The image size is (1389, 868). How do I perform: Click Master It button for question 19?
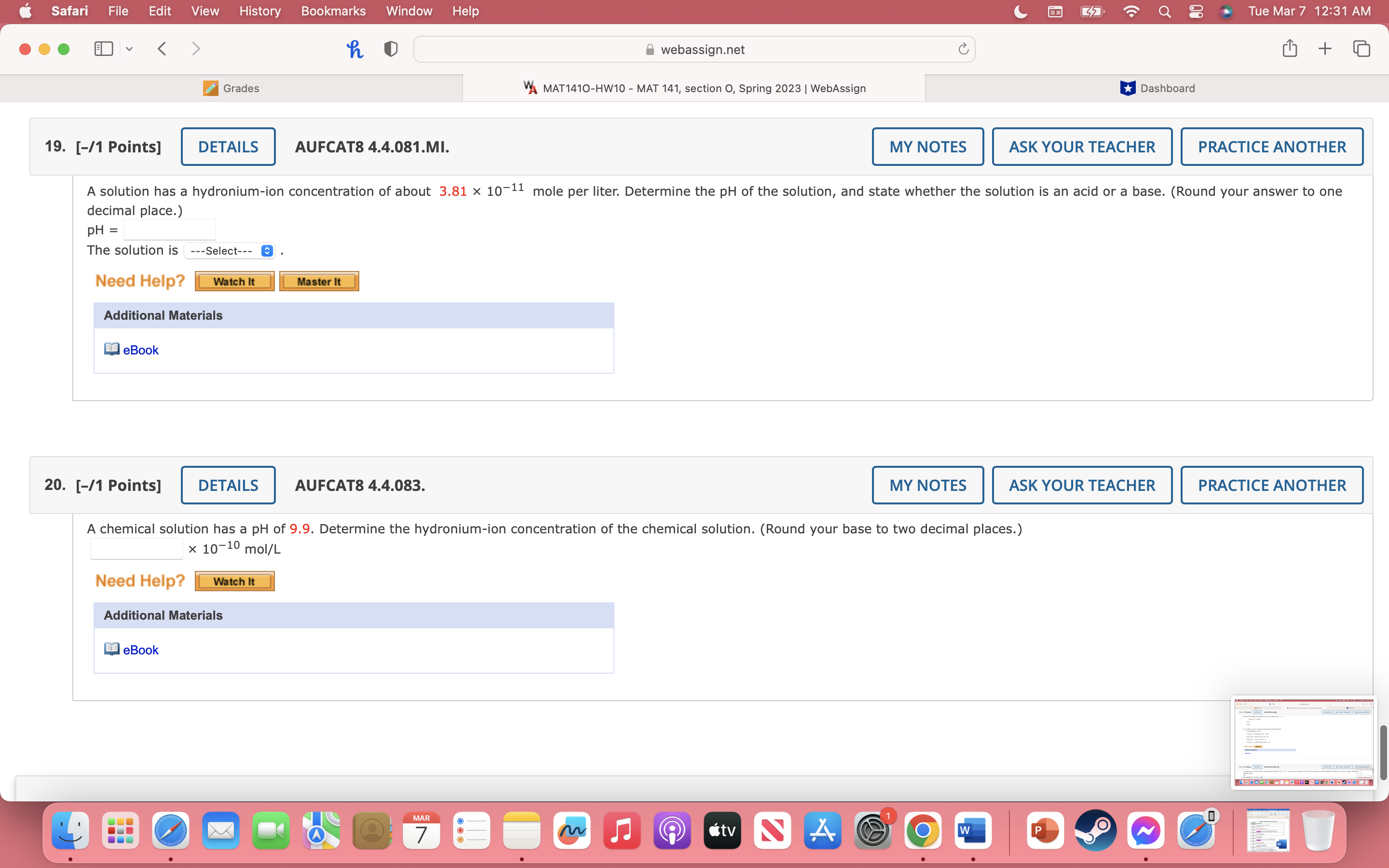click(318, 281)
